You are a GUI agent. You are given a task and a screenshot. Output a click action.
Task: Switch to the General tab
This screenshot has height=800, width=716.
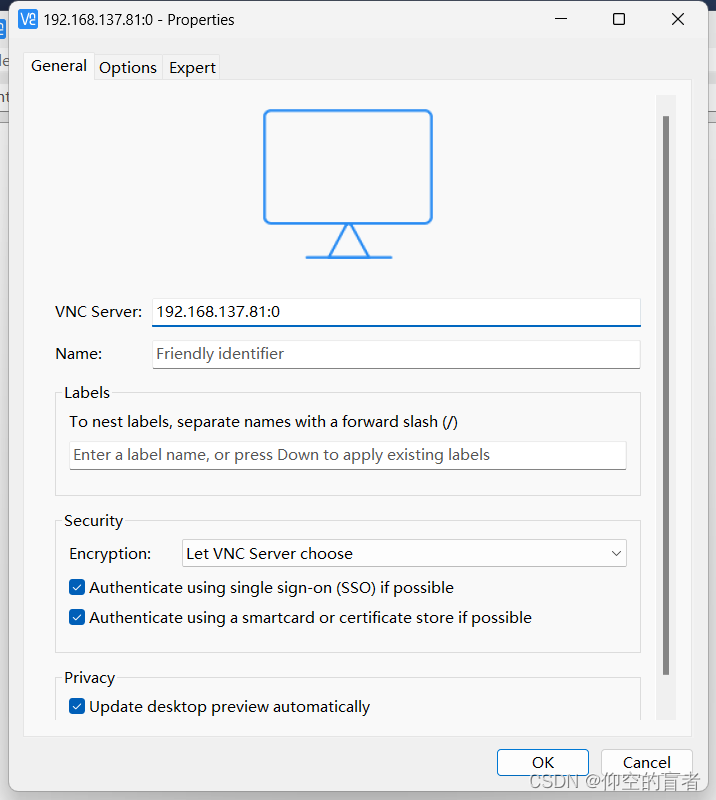[59, 66]
